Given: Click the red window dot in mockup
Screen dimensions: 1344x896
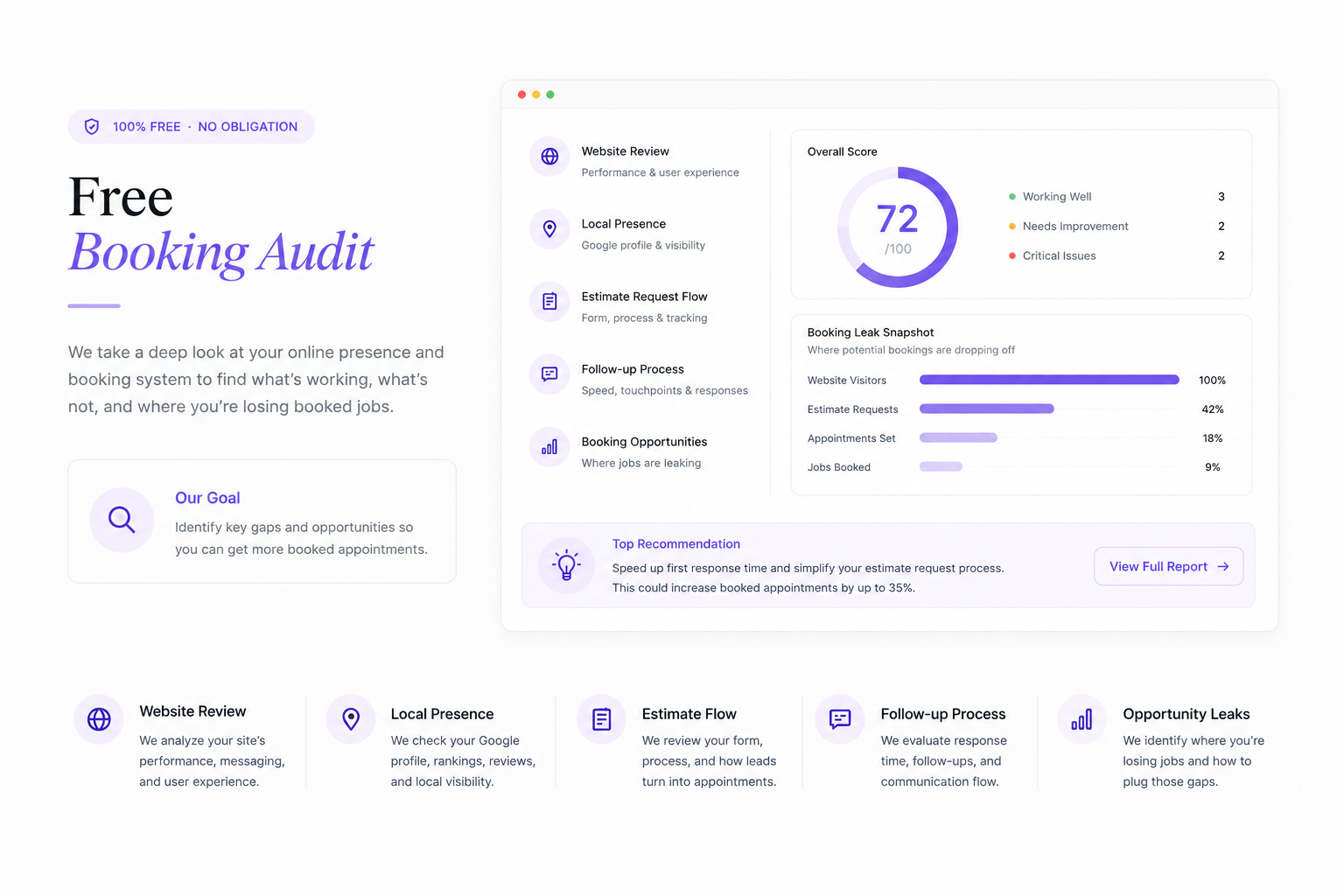Looking at the screenshot, I should click(521, 94).
